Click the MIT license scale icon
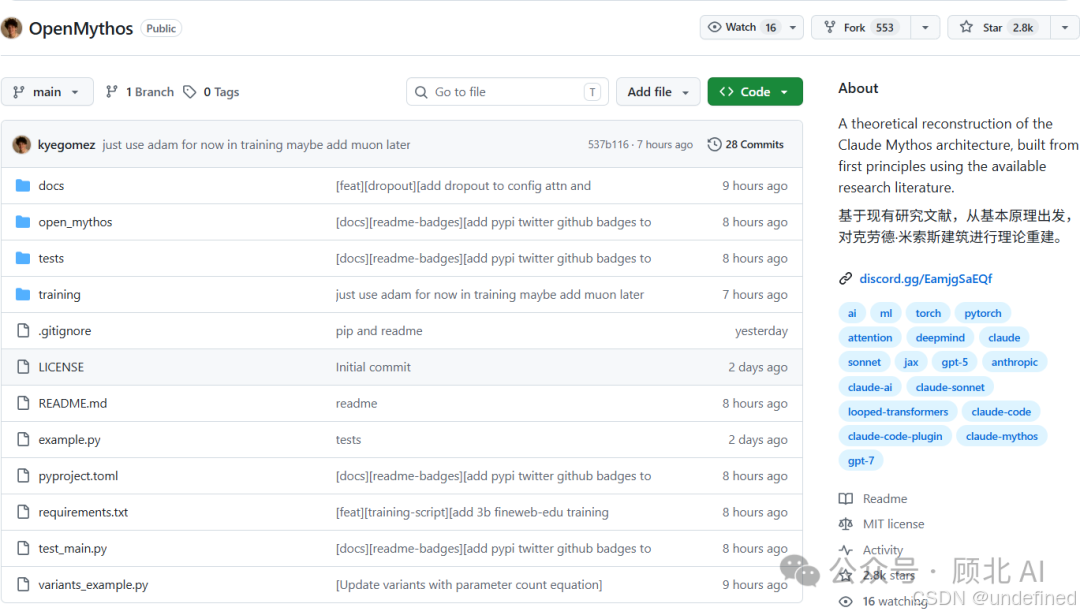Image resolution: width=1080 pixels, height=615 pixels. tap(846, 524)
